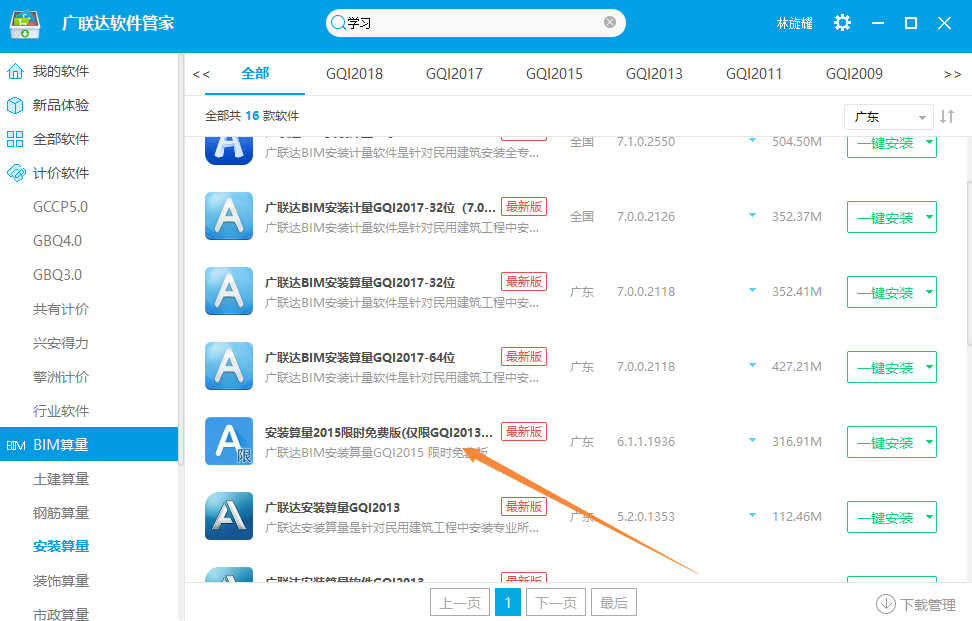Select 安装算量 in sidebar
972x621 pixels.
click(x=61, y=547)
